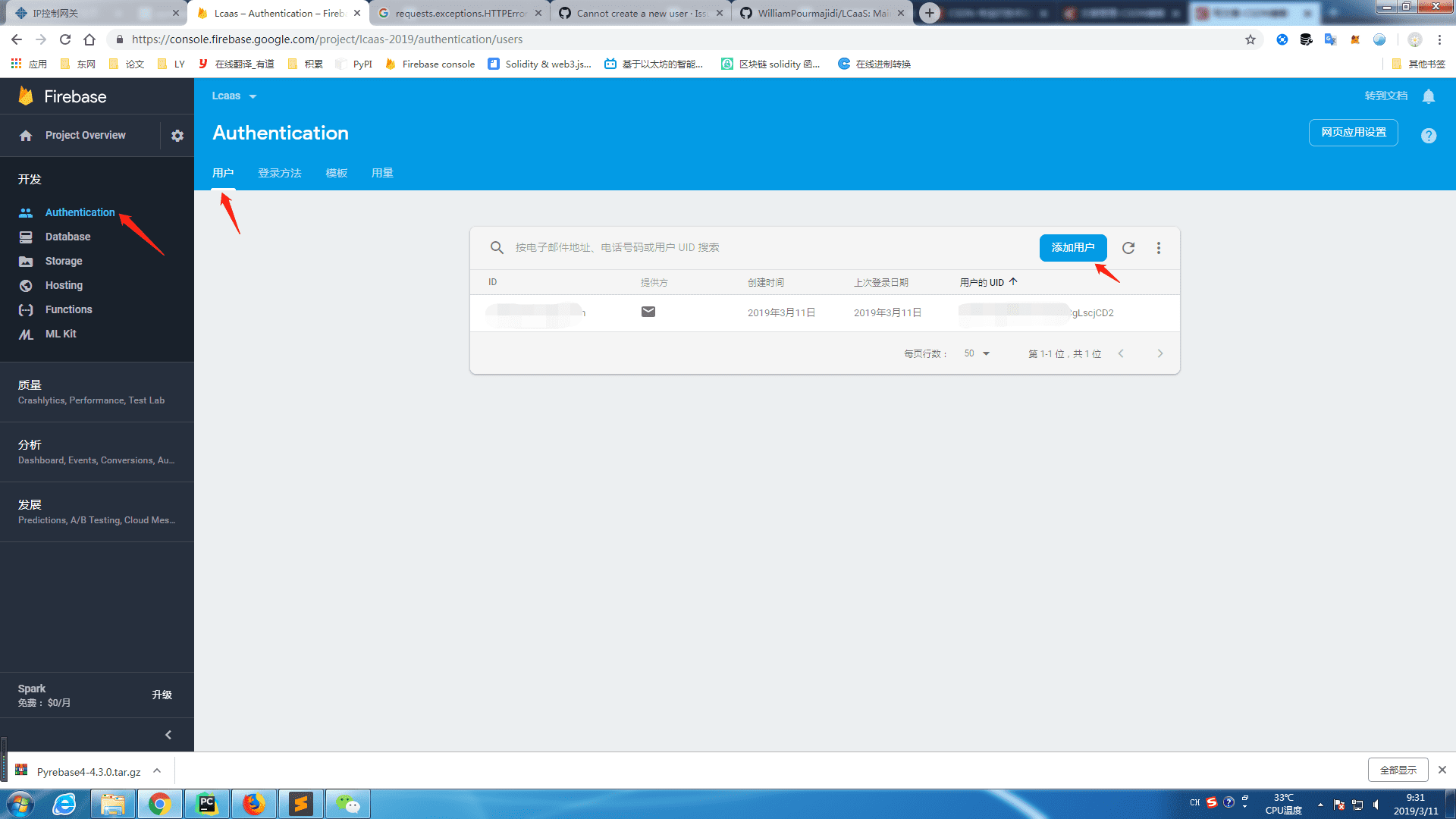Open 网页应用设置

pyautogui.click(x=1353, y=132)
